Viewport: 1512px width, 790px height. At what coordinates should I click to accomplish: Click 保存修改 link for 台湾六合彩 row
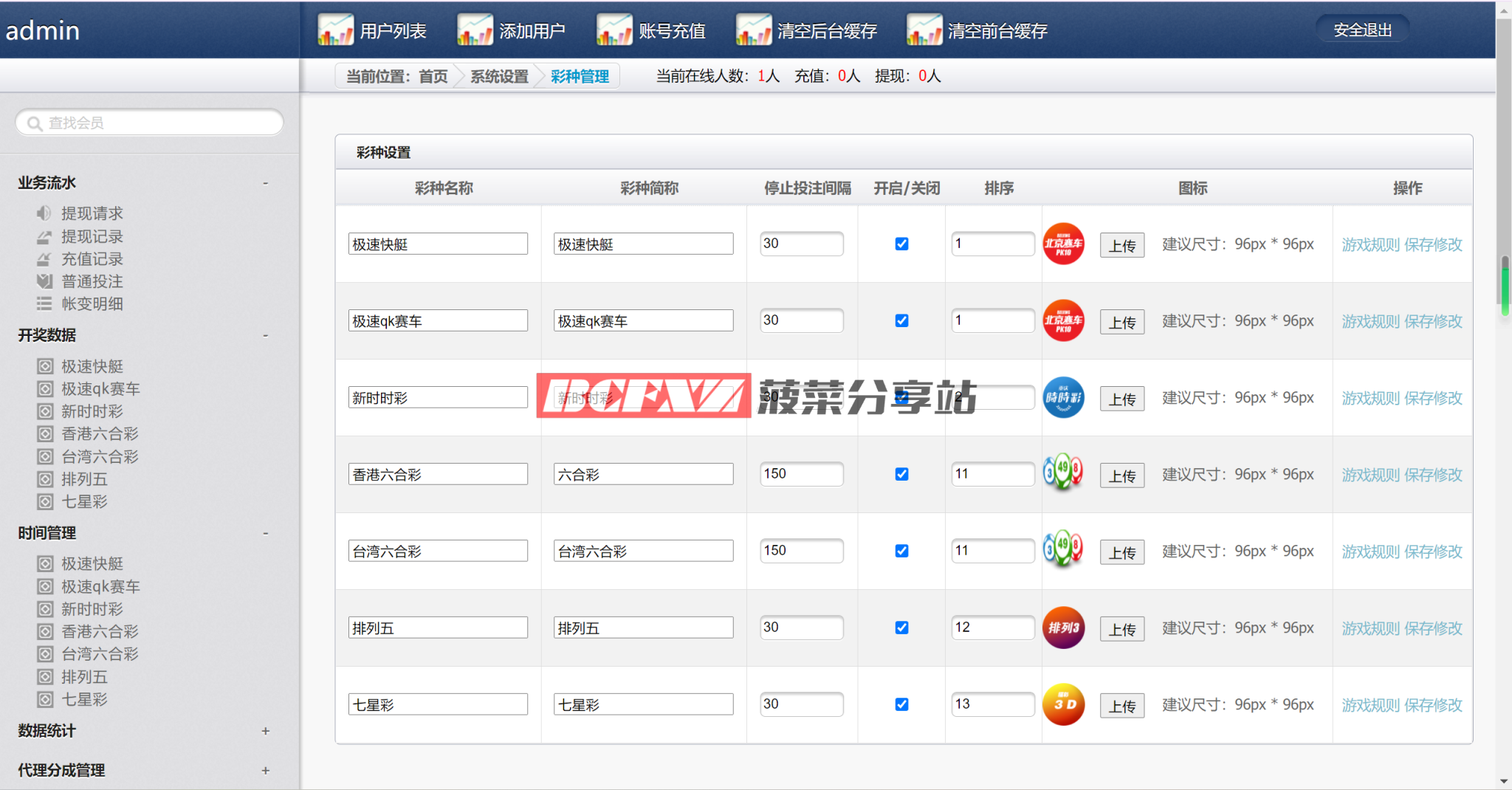pyautogui.click(x=1433, y=552)
